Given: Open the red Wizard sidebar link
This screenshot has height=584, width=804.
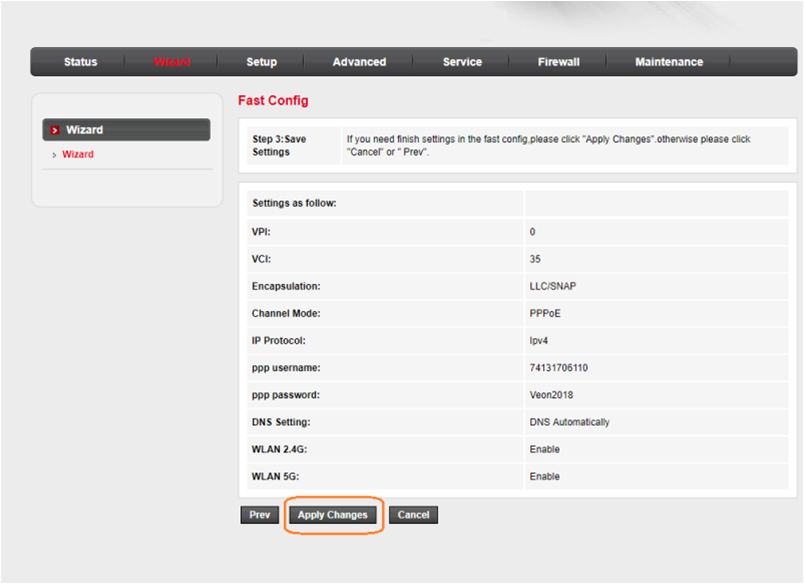Looking at the screenshot, I should pyautogui.click(x=78, y=155).
